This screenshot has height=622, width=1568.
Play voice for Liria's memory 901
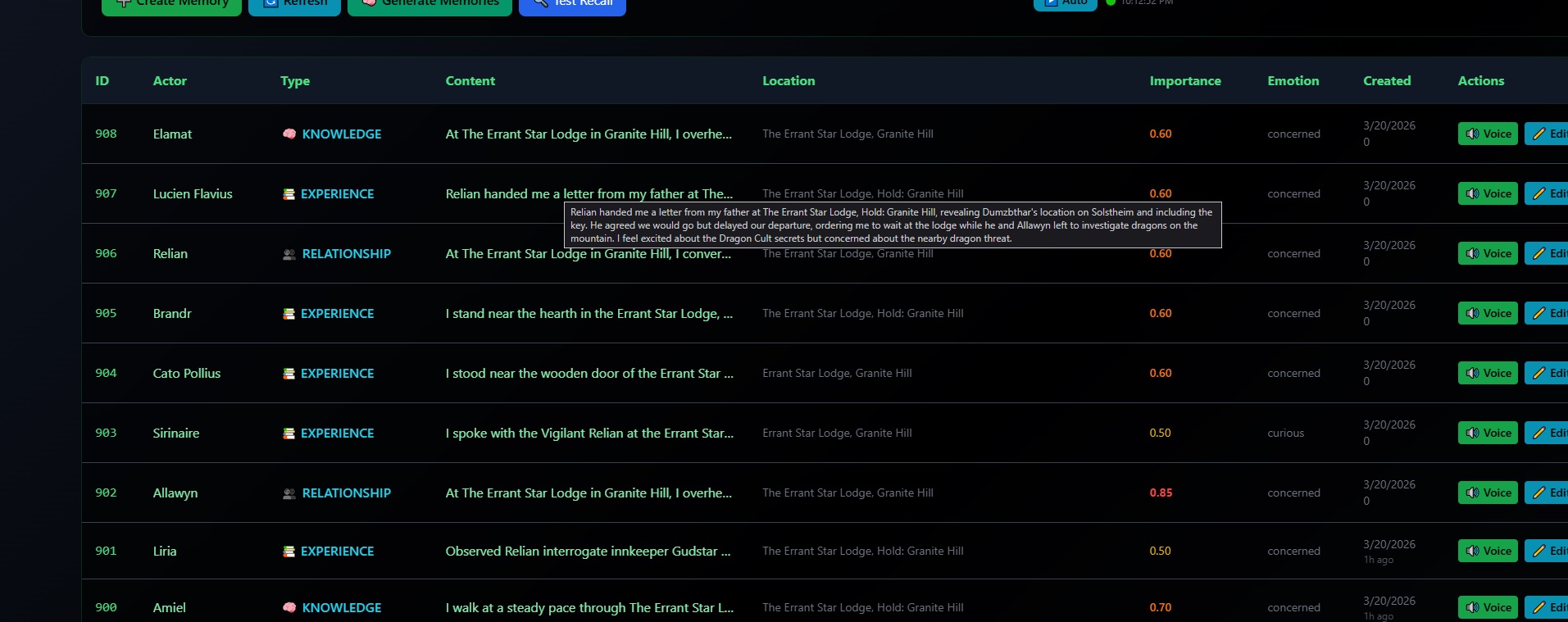click(x=1488, y=551)
